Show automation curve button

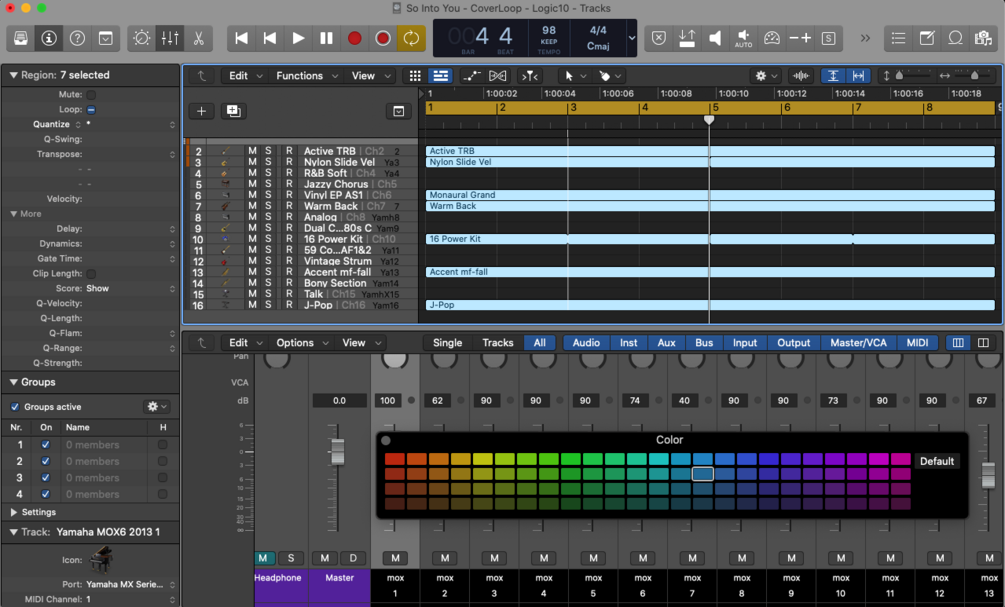pyautogui.click(x=472, y=76)
